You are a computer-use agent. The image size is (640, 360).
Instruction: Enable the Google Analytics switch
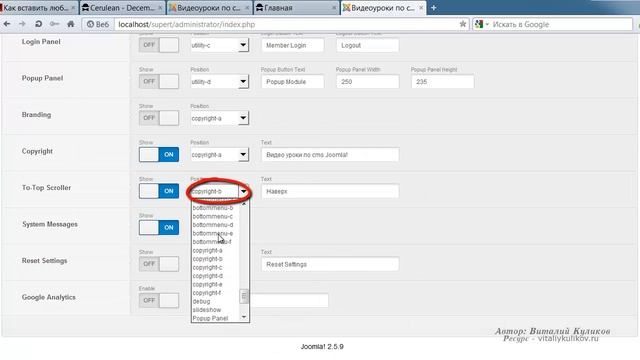tap(159, 300)
